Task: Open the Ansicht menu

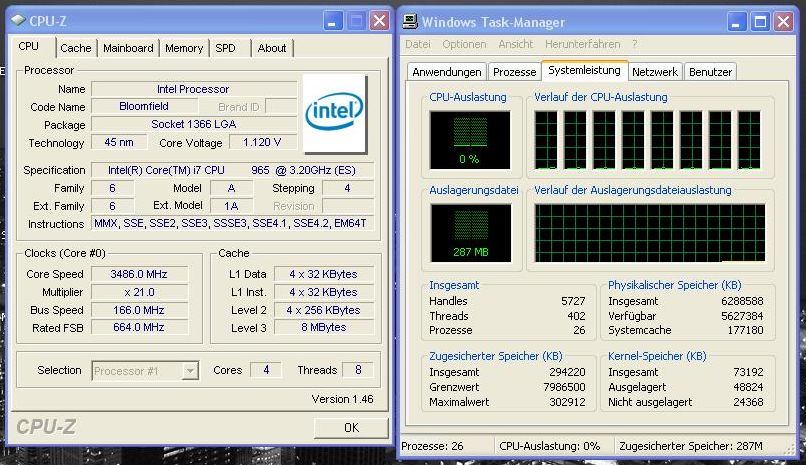Action: pyautogui.click(x=516, y=44)
